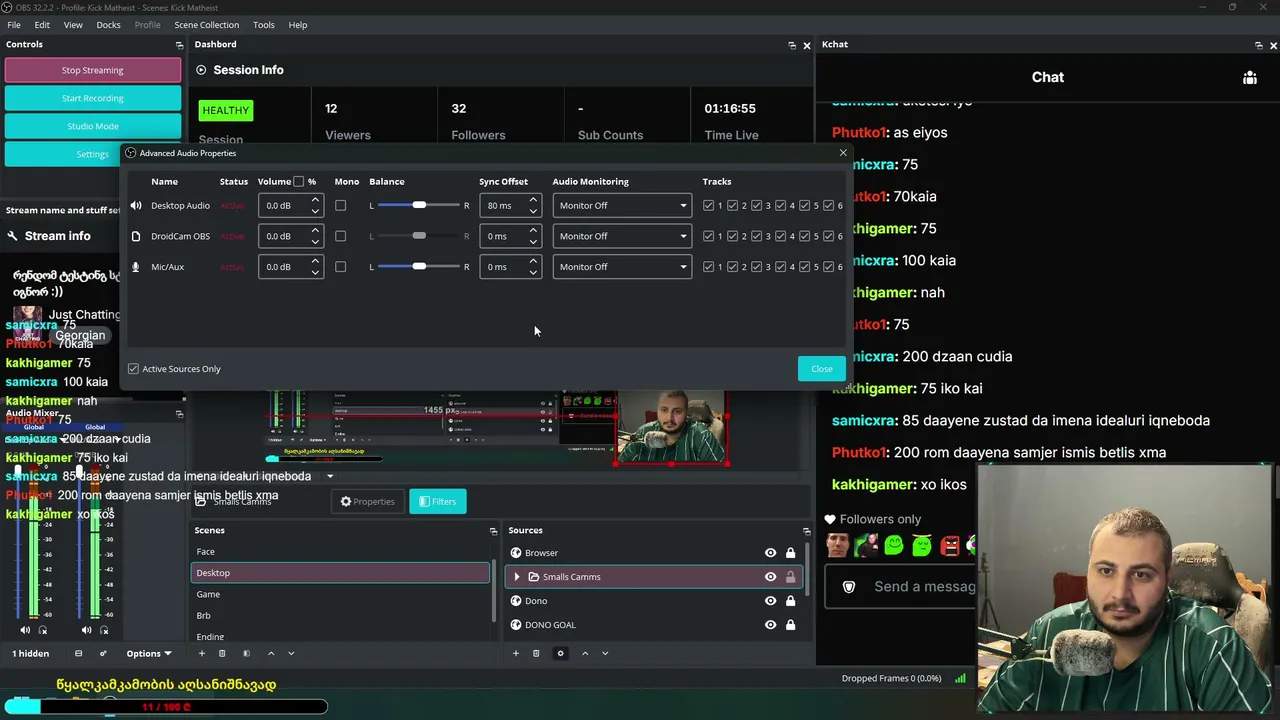Move selected source up
This screenshot has width=1280, height=720.
click(x=584, y=653)
